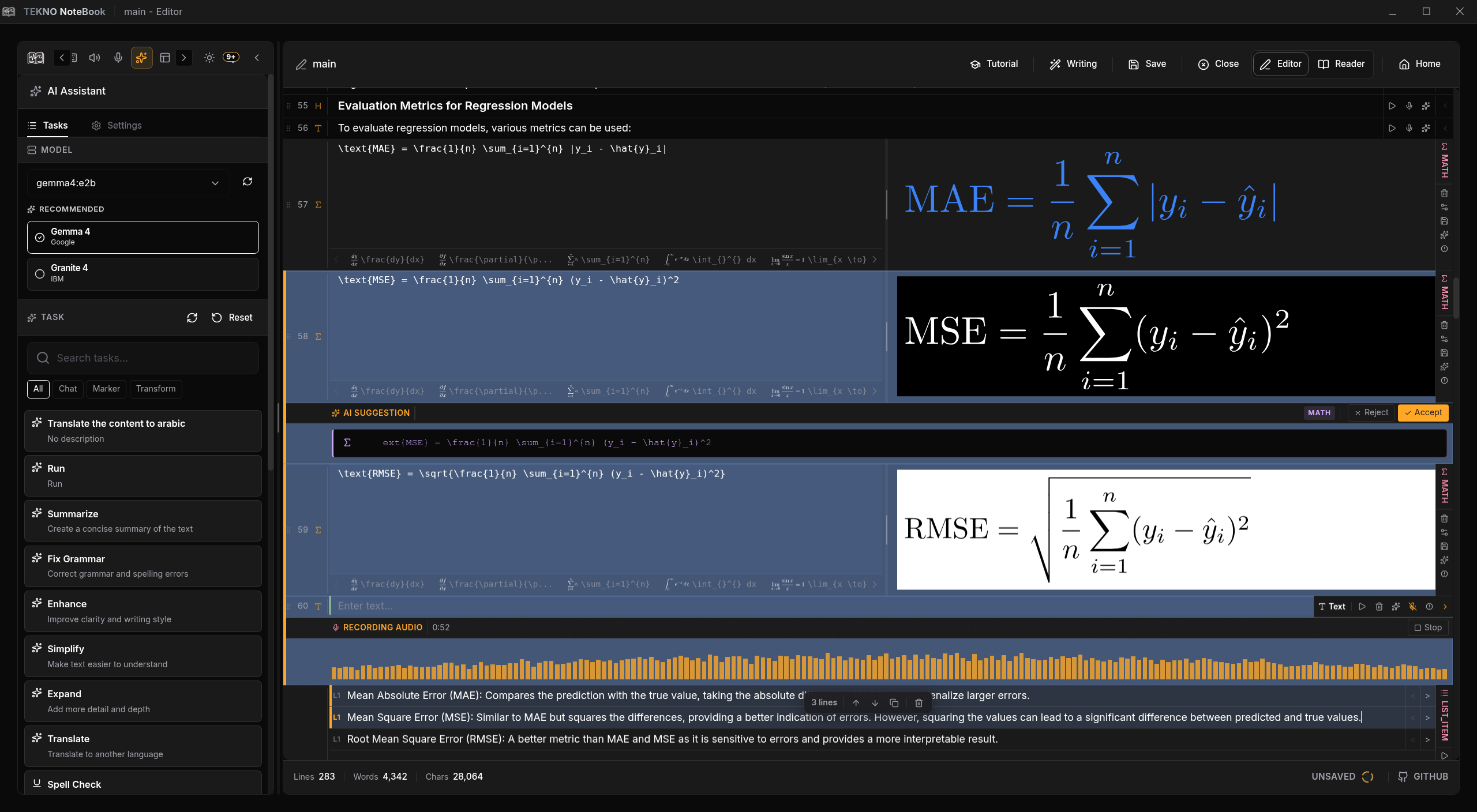This screenshot has height=812, width=1477.
Task: Switch to Reader mode
Action: 1341,64
